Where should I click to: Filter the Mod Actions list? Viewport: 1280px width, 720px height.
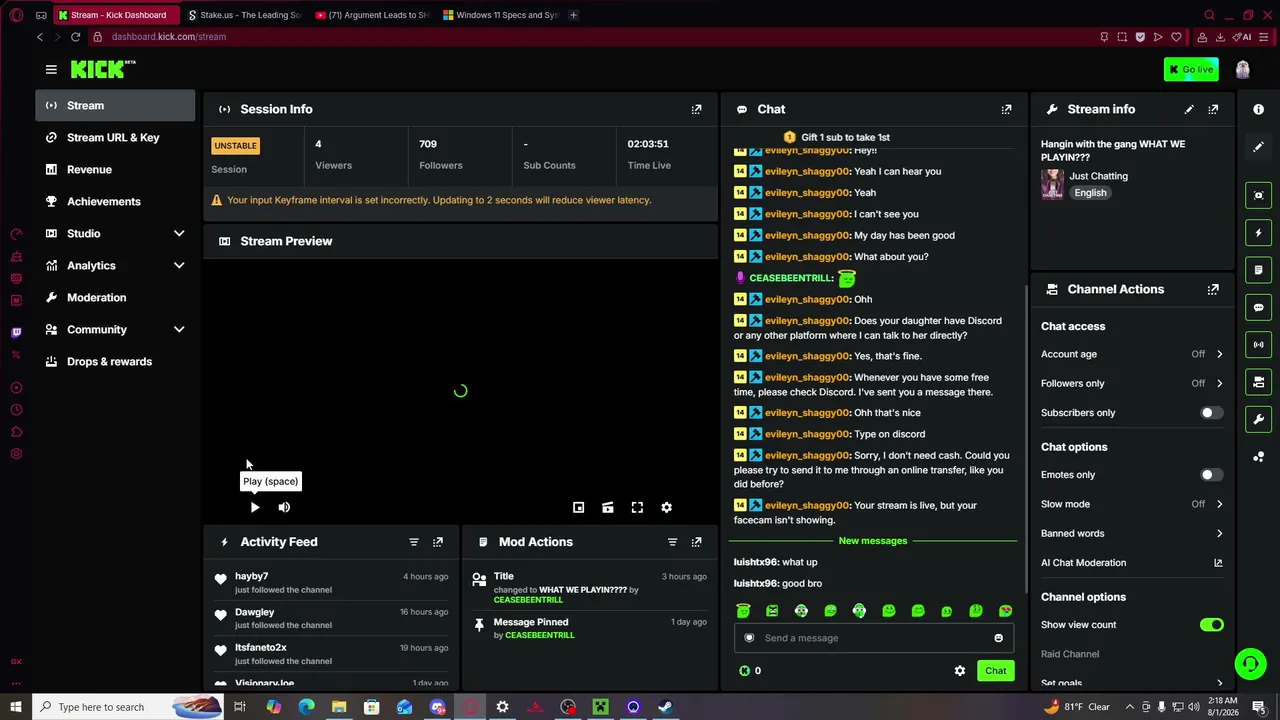tap(672, 542)
